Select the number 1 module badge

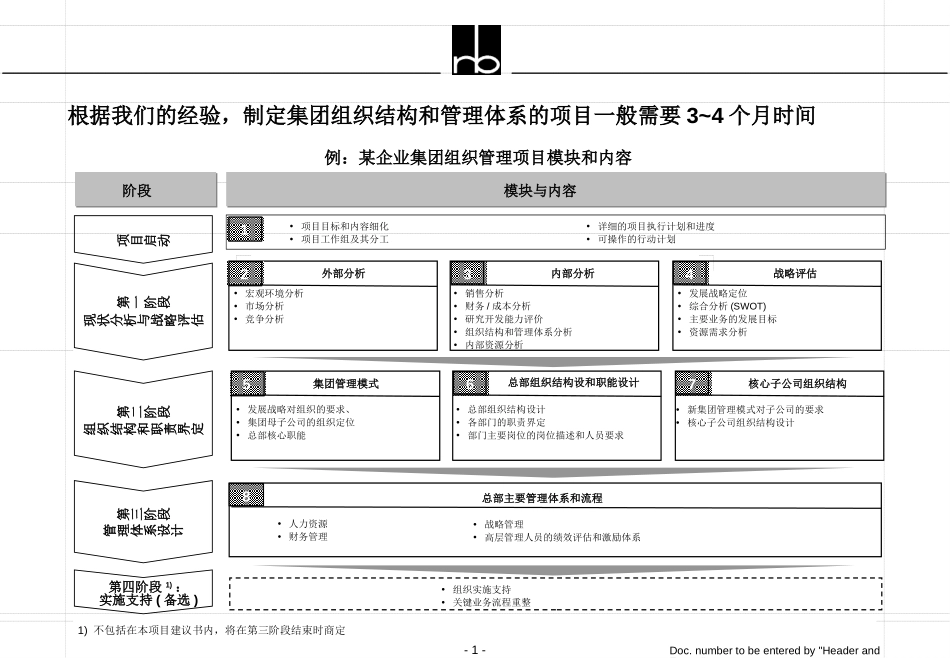click(245, 230)
